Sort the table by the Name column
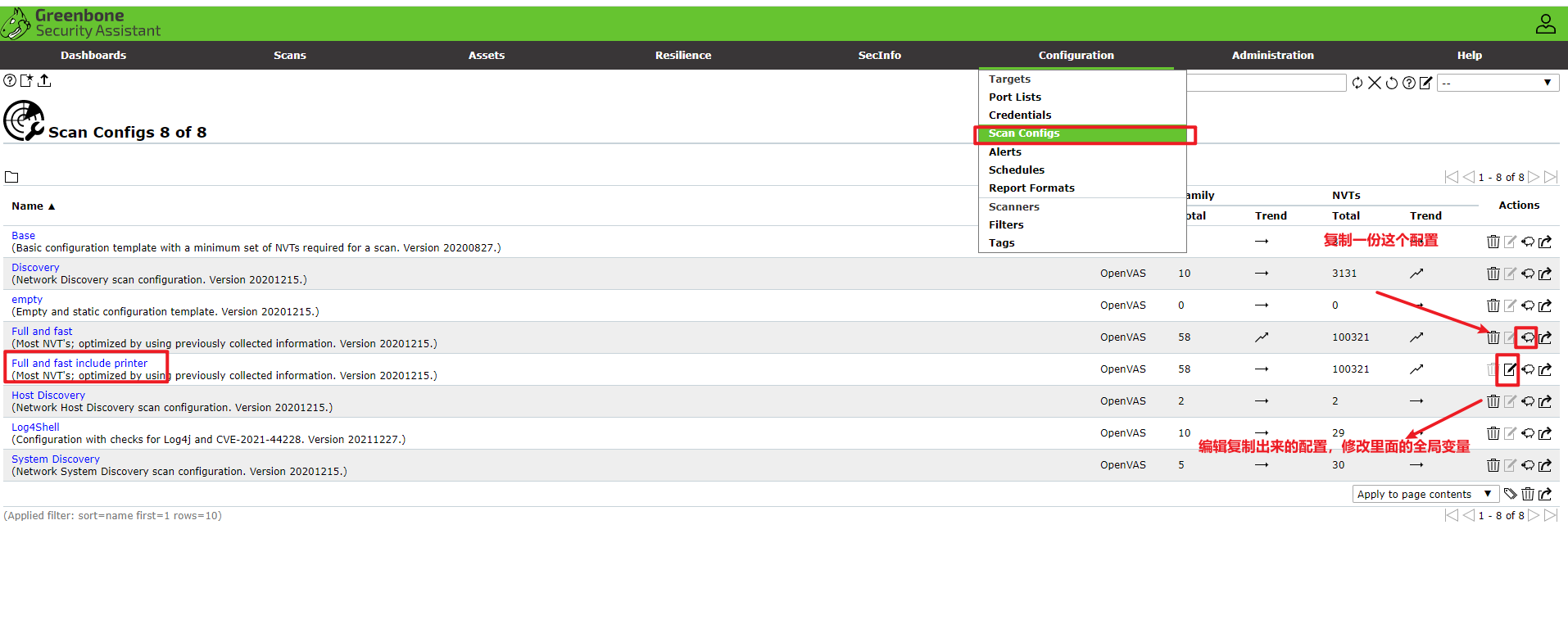This screenshot has width=1568, height=638. [x=33, y=206]
